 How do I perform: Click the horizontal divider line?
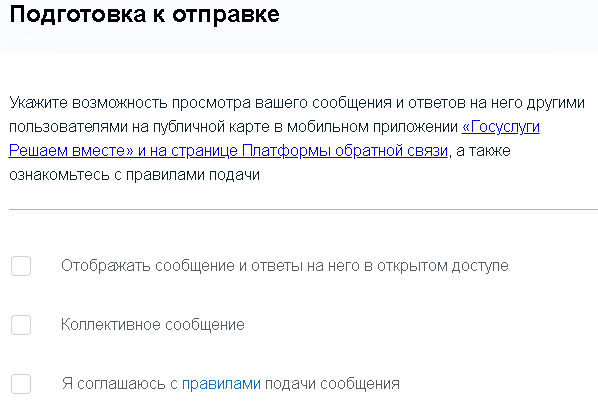[304, 209]
